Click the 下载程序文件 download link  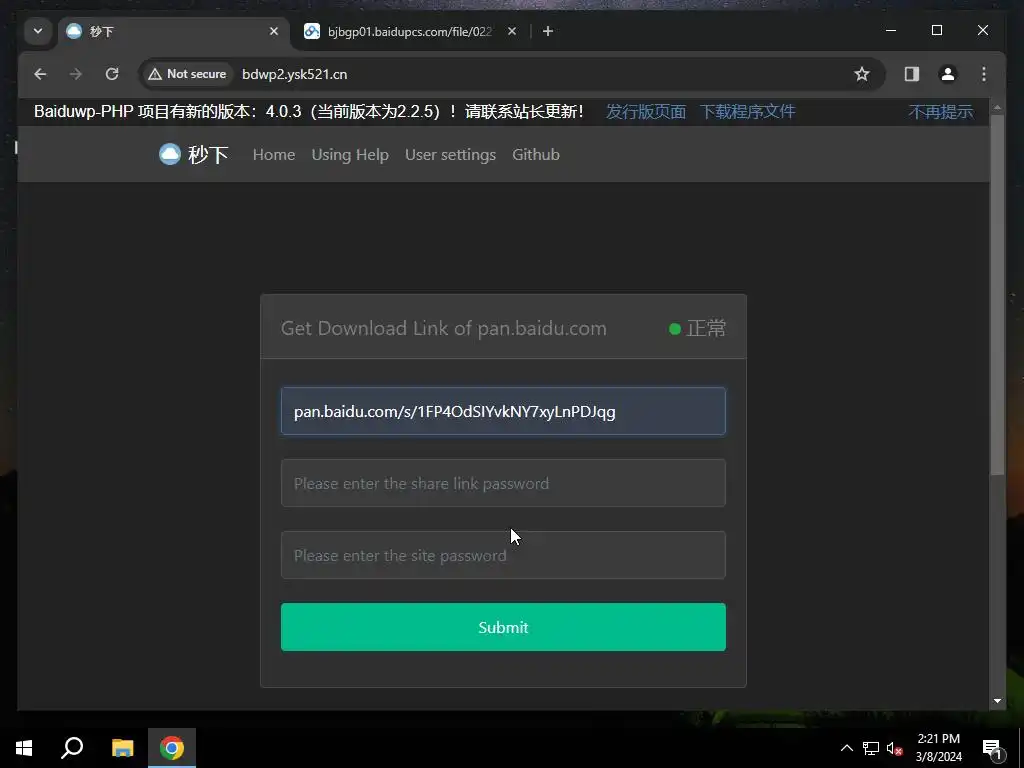747,112
